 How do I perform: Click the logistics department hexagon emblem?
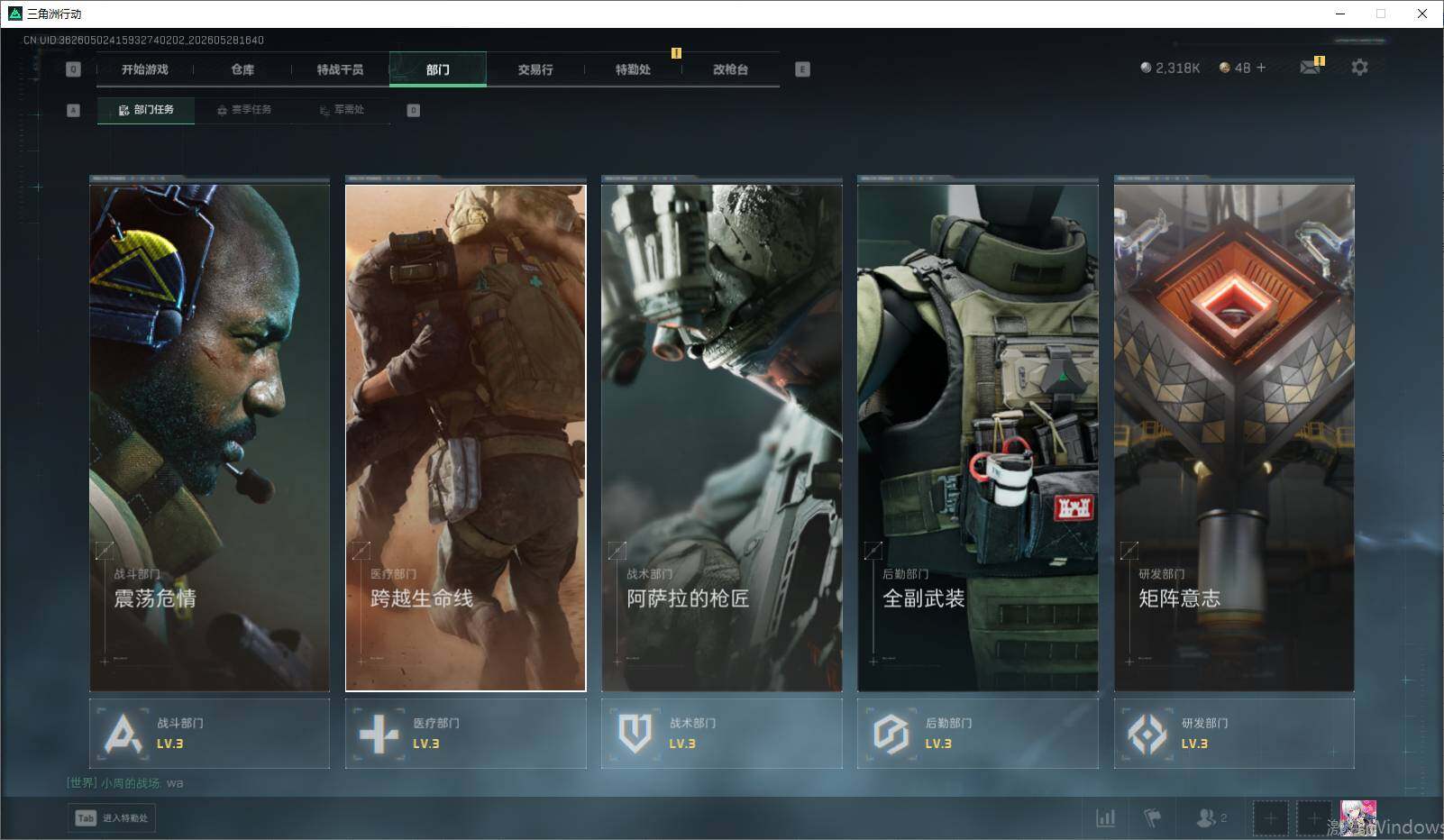(891, 734)
